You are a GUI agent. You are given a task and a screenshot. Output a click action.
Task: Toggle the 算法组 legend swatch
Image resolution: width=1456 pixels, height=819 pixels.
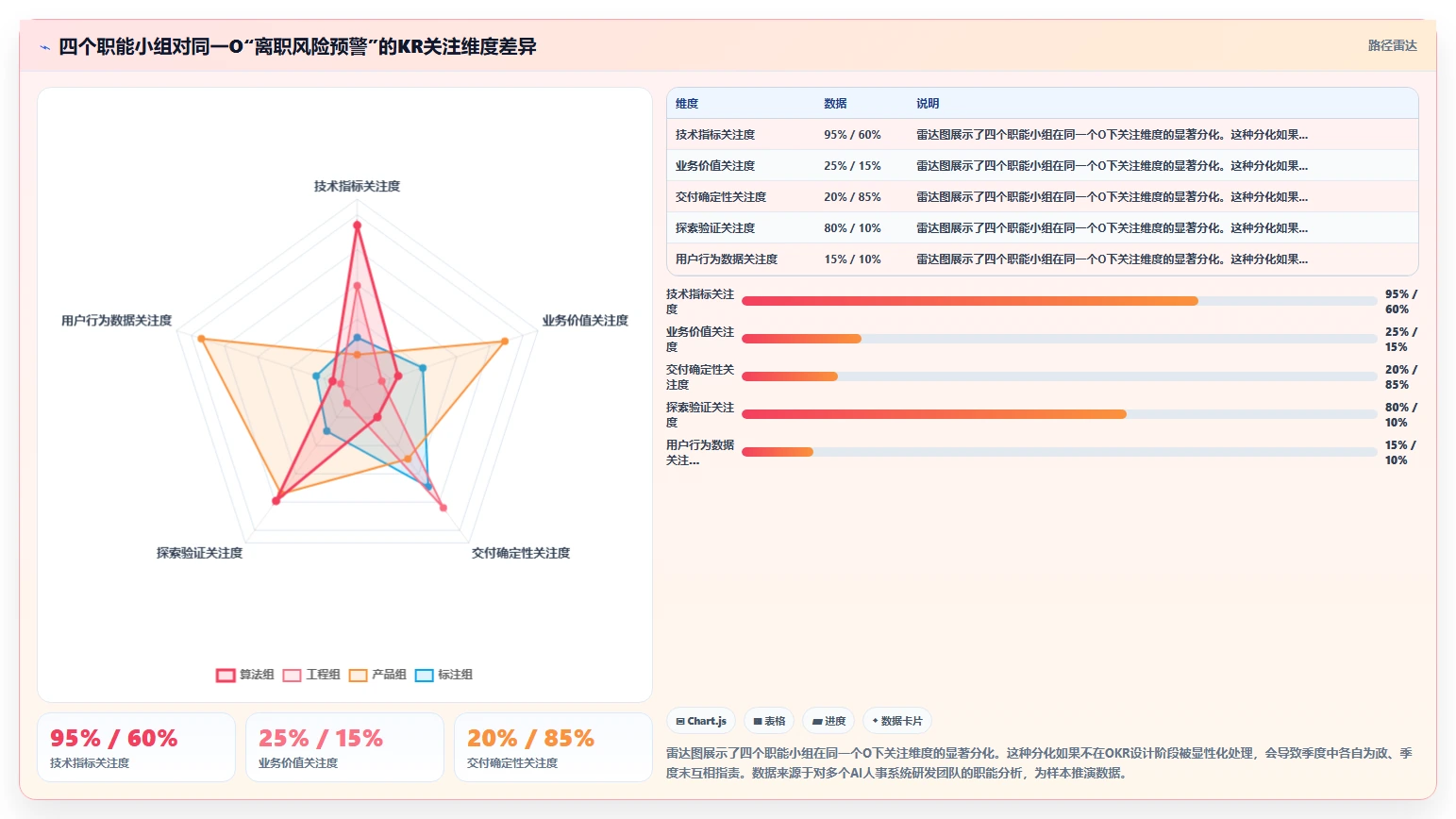(226, 675)
